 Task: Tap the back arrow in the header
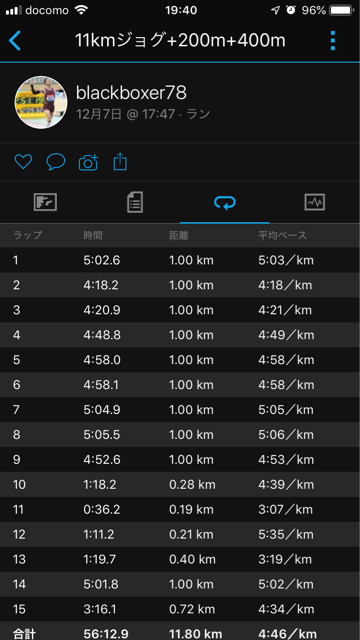[x=15, y=41]
